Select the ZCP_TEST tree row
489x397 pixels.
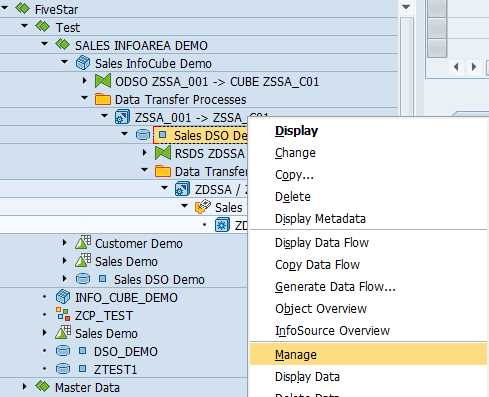point(104,316)
